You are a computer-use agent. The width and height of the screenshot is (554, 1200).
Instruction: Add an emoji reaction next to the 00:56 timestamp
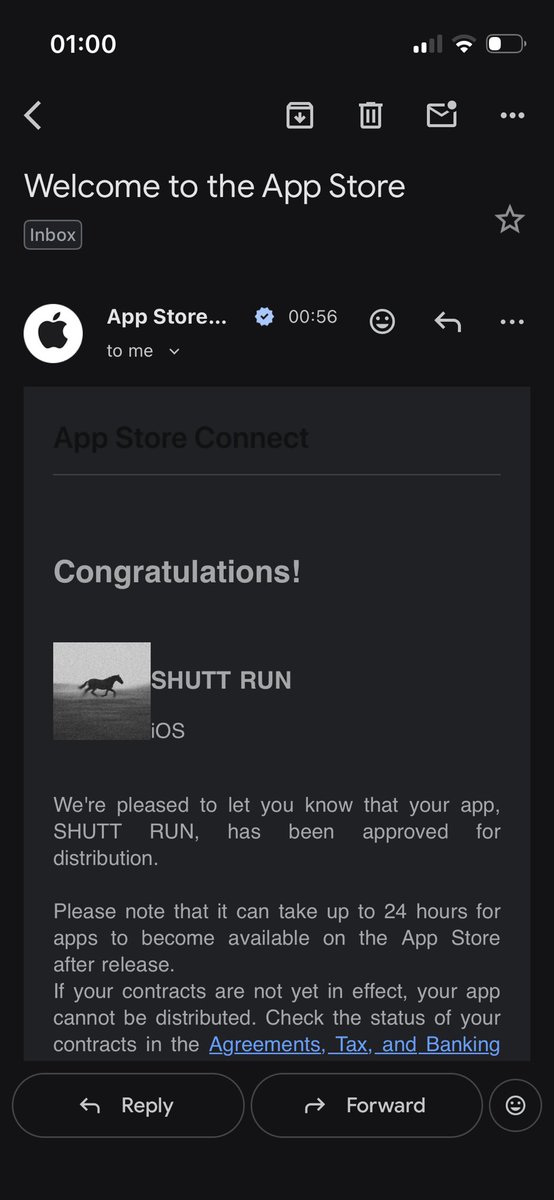(x=382, y=321)
